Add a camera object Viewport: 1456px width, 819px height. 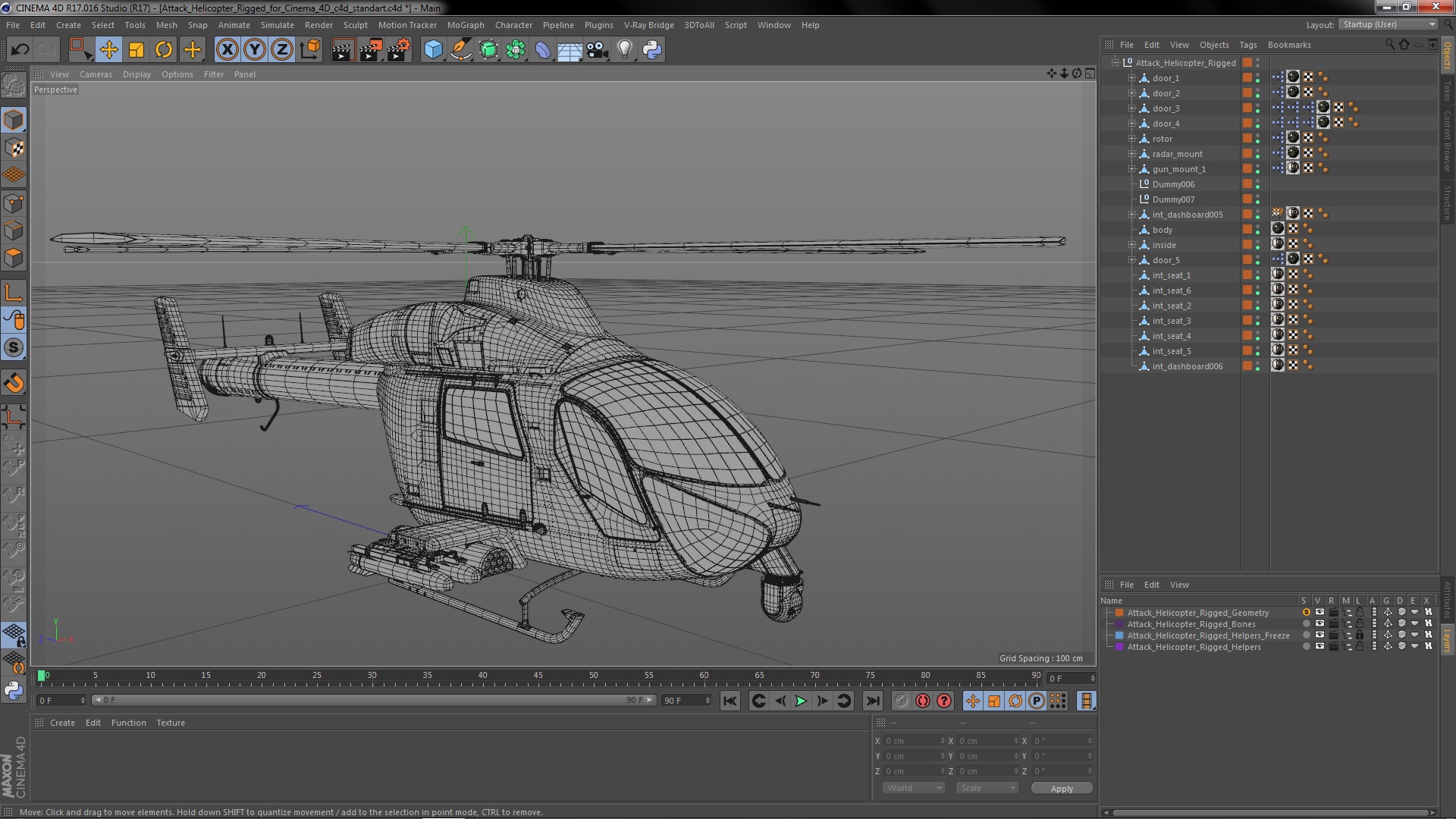click(598, 50)
